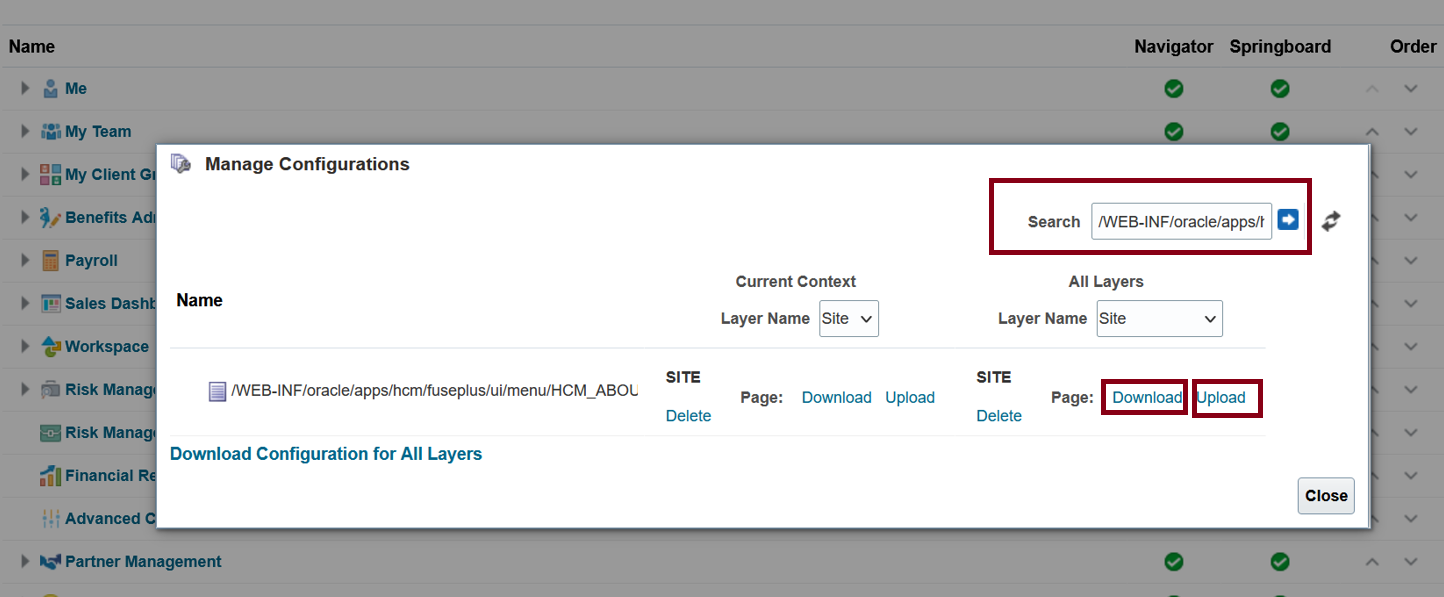Click the Navigator check mark for My Team
Screen dimensions: 1444x597
point(1174,131)
